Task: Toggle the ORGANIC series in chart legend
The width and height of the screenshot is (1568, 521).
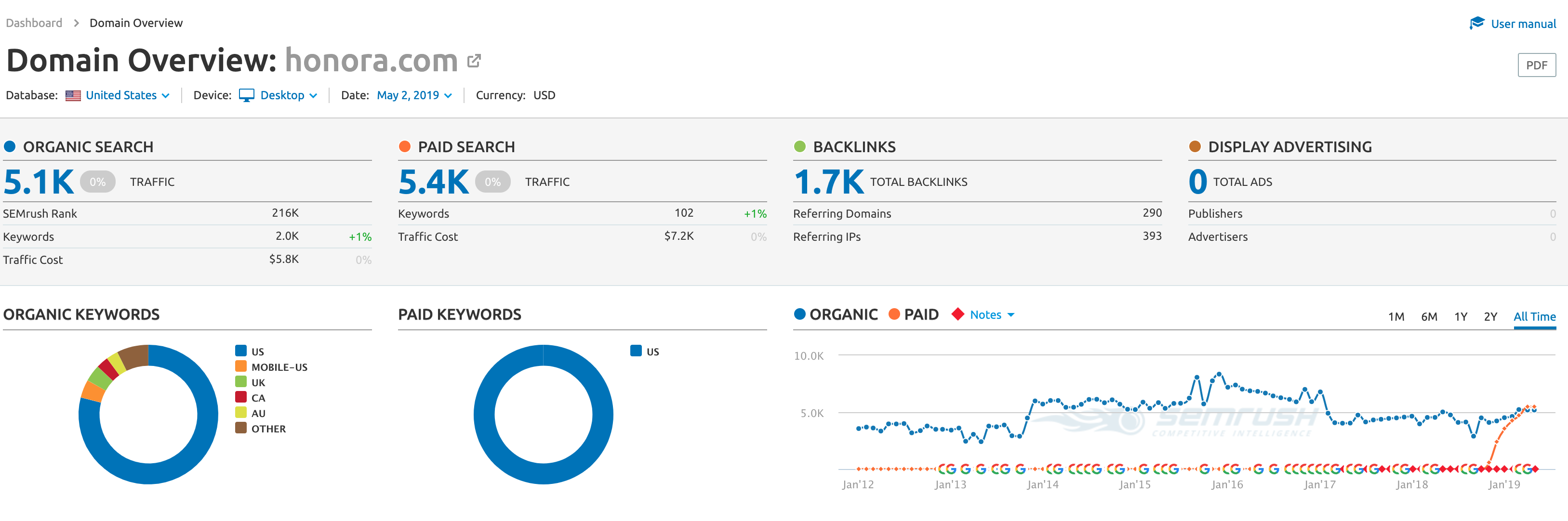Action: tap(836, 314)
